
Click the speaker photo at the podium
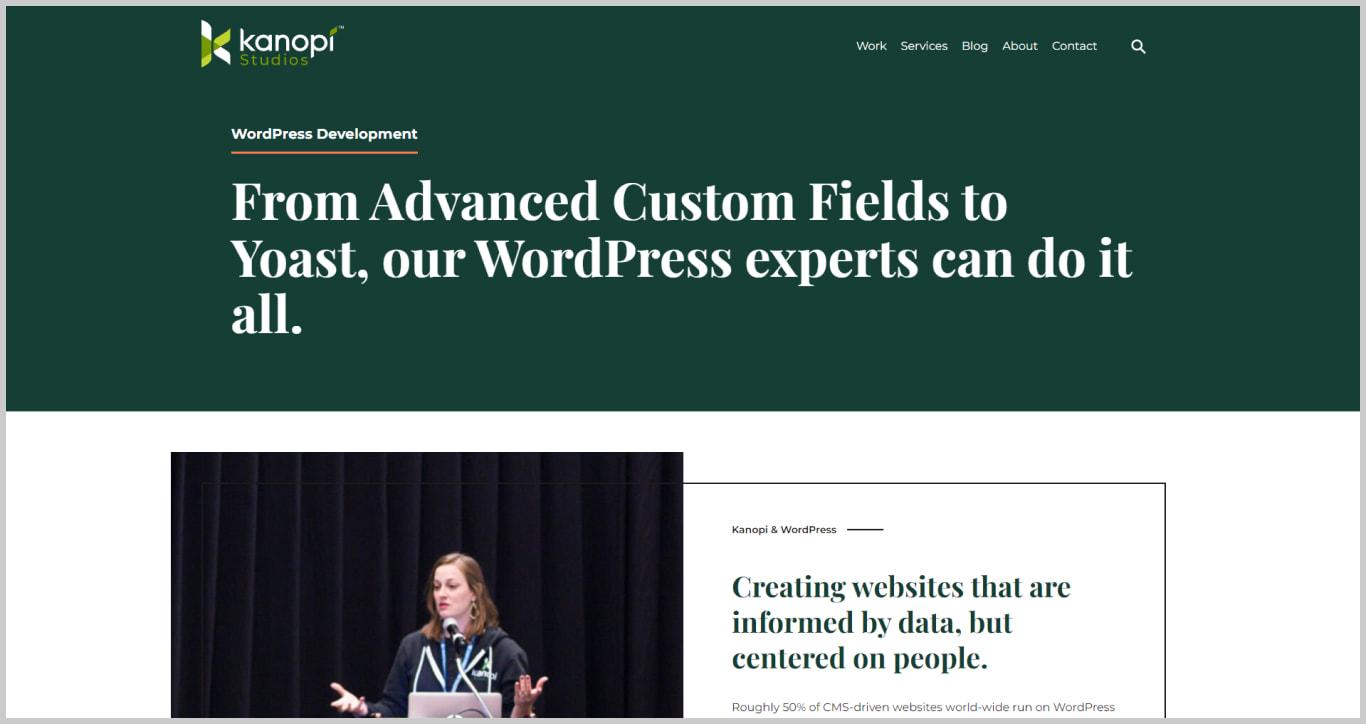click(x=427, y=585)
